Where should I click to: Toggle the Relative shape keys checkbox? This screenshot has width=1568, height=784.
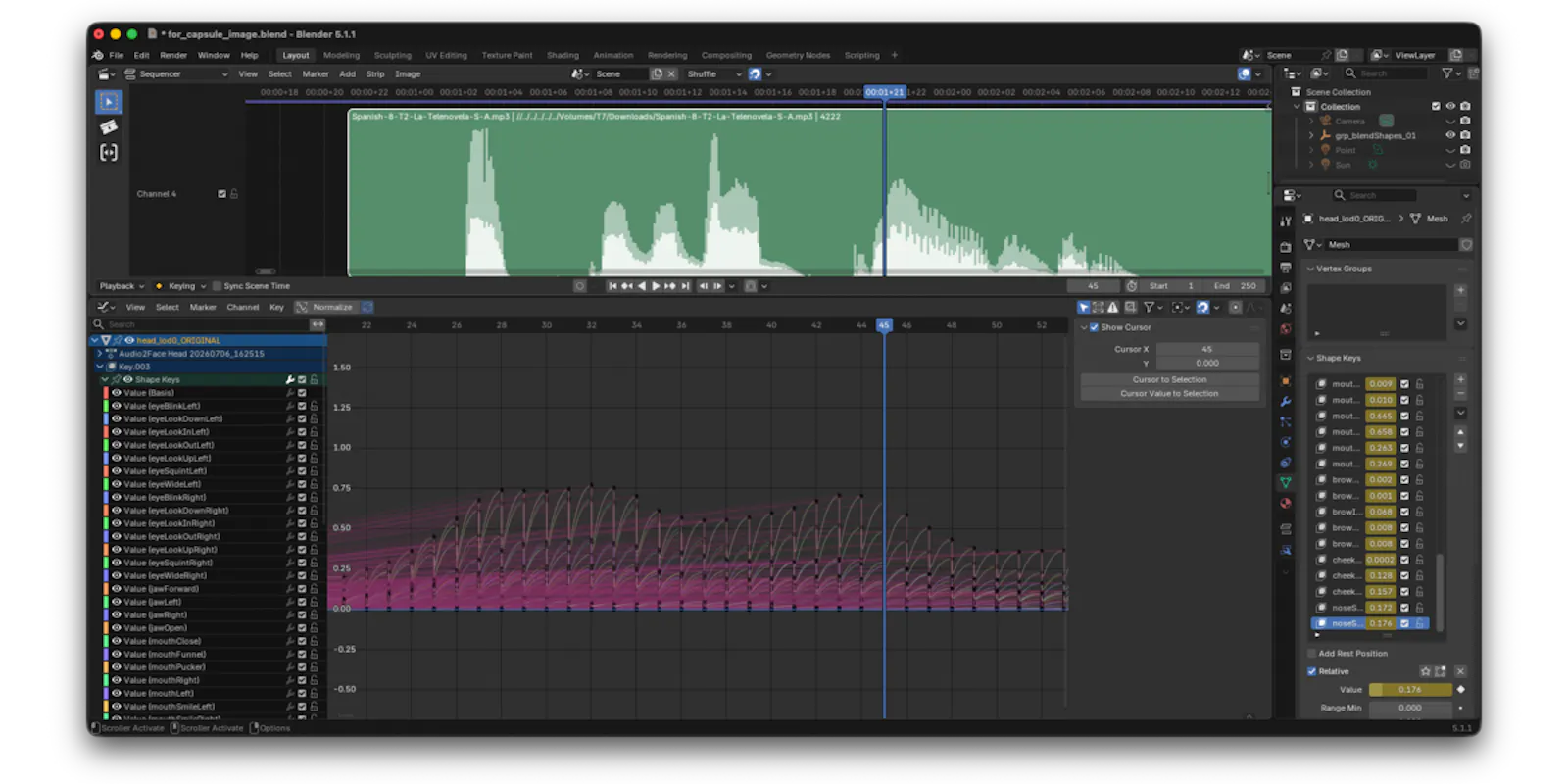click(1312, 671)
